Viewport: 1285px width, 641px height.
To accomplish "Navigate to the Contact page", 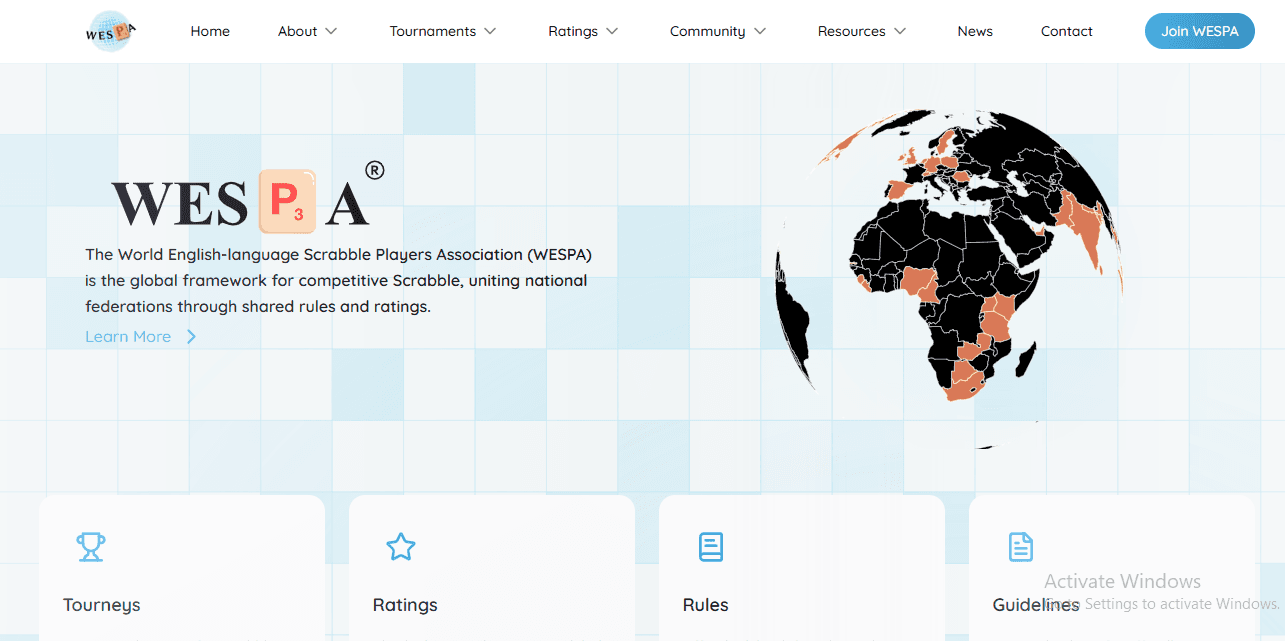I will (x=1066, y=32).
